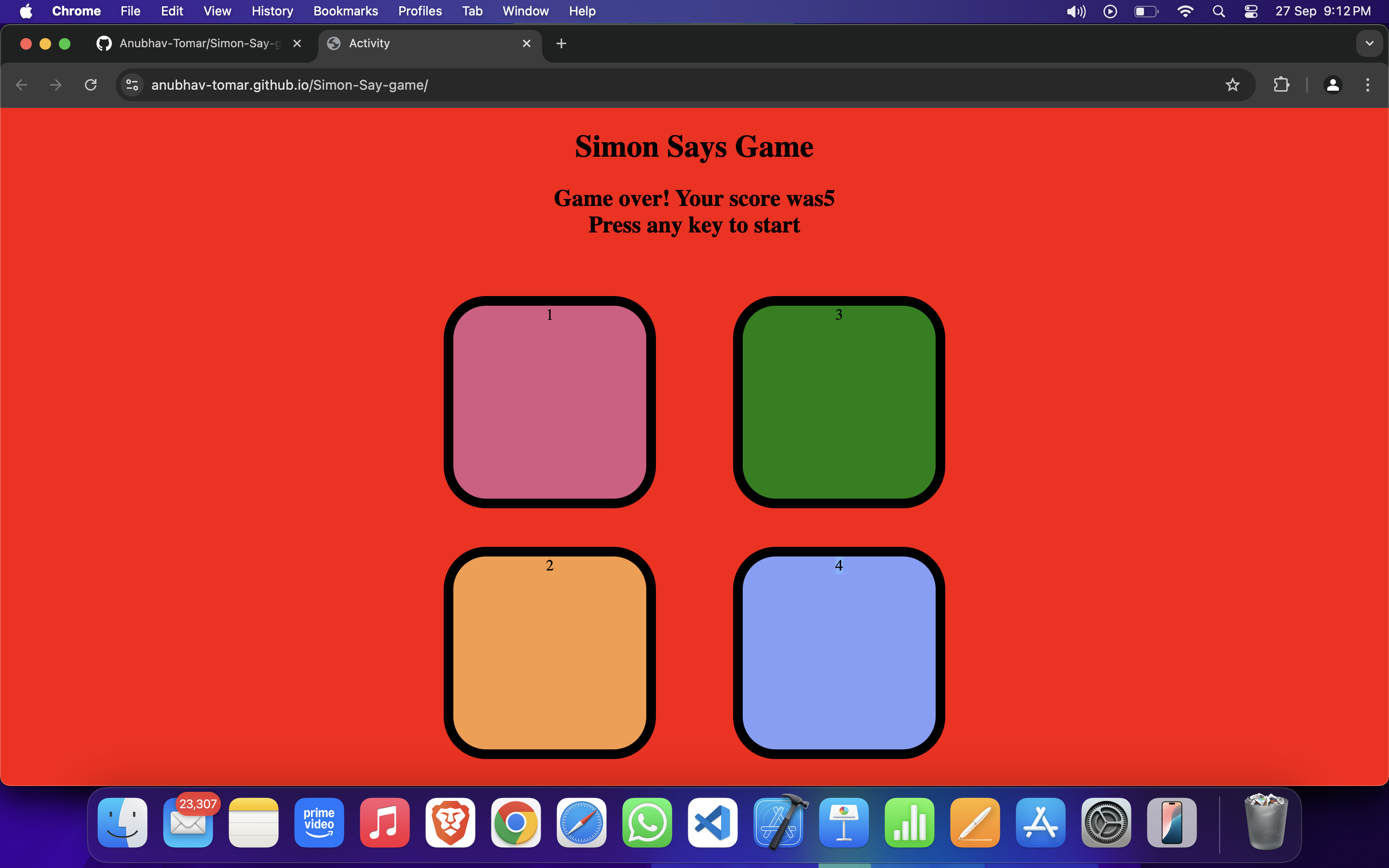Viewport: 1389px width, 868px height.
Task: Open the browser extensions puzzle icon
Action: (1281, 85)
